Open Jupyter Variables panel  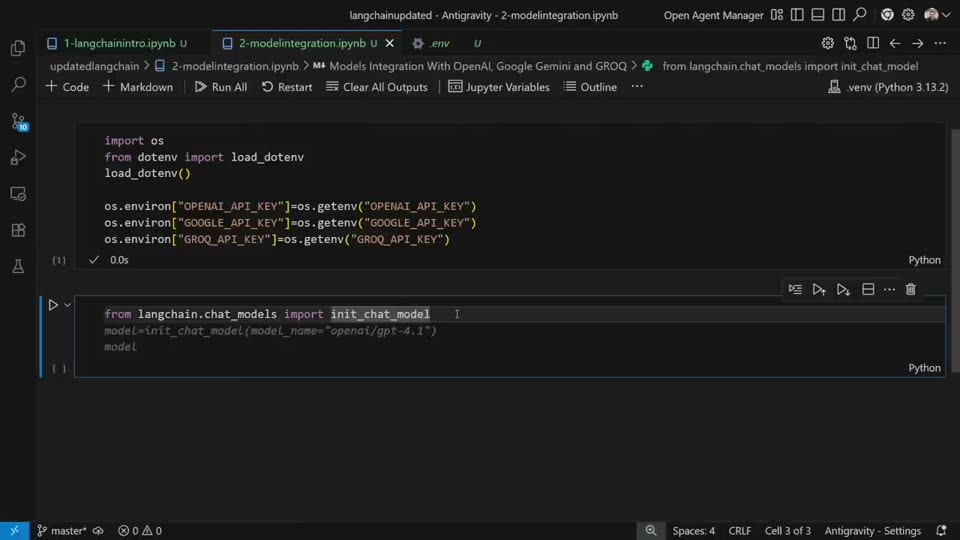499,87
